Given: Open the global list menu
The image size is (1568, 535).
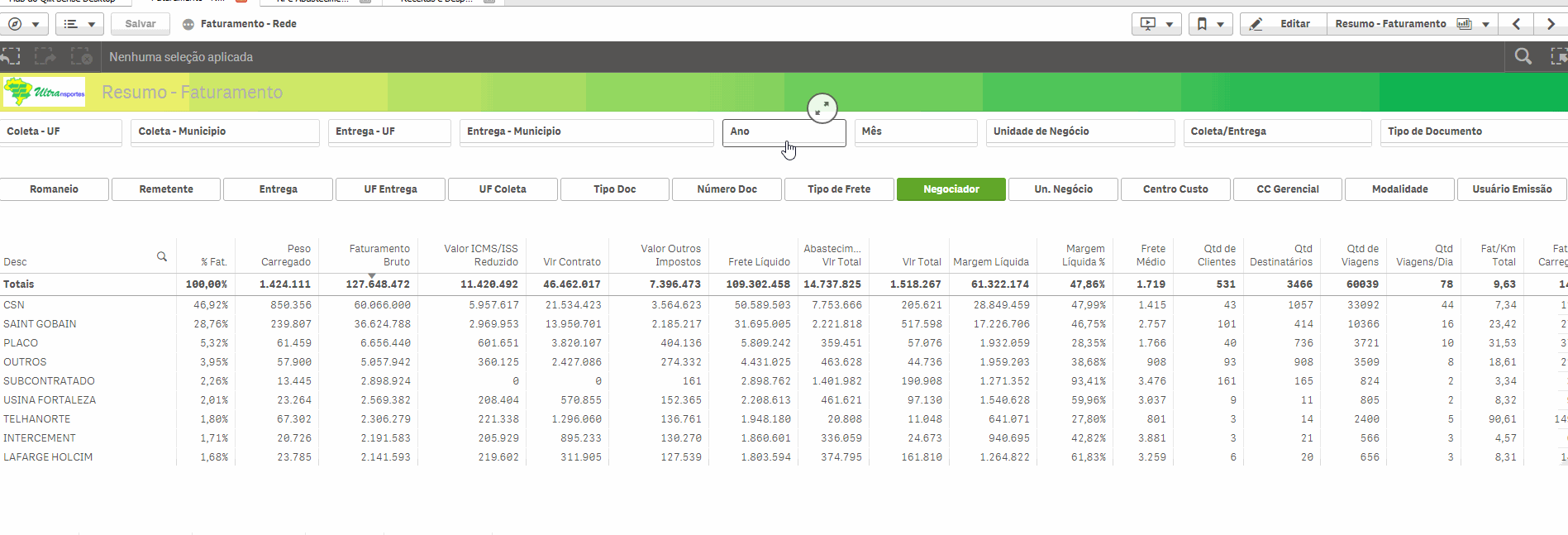Looking at the screenshot, I should pyautogui.click(x=79, y=24).
